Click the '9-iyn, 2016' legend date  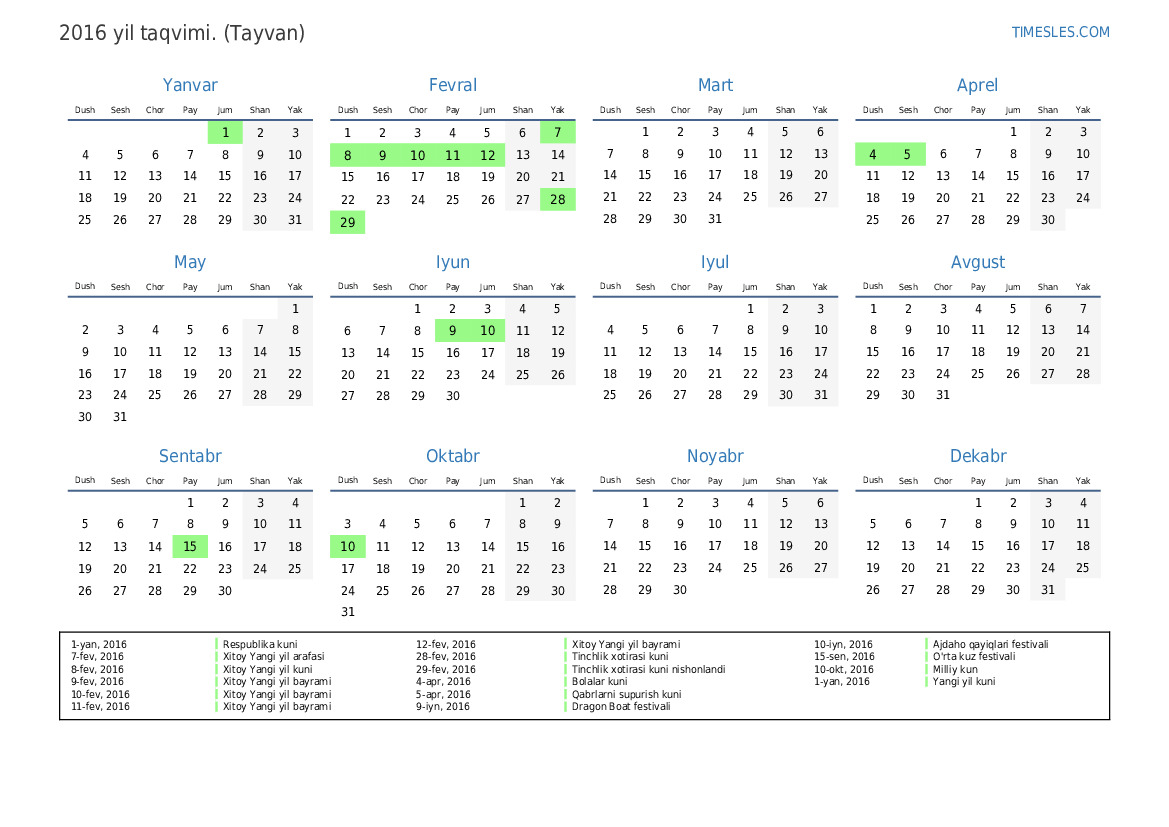click(442, 706)
